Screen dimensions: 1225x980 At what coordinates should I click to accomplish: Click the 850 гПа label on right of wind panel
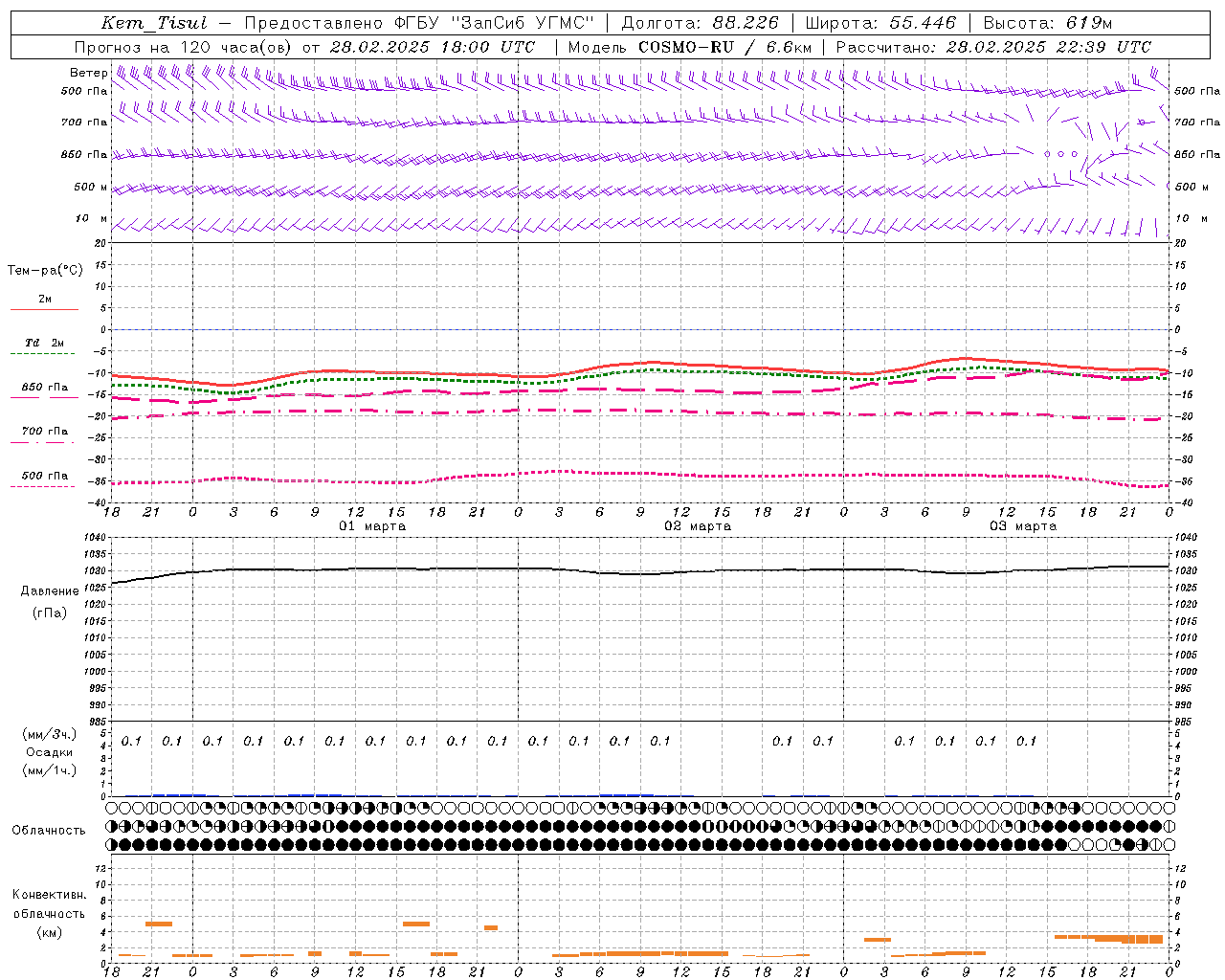(1197, 154)
